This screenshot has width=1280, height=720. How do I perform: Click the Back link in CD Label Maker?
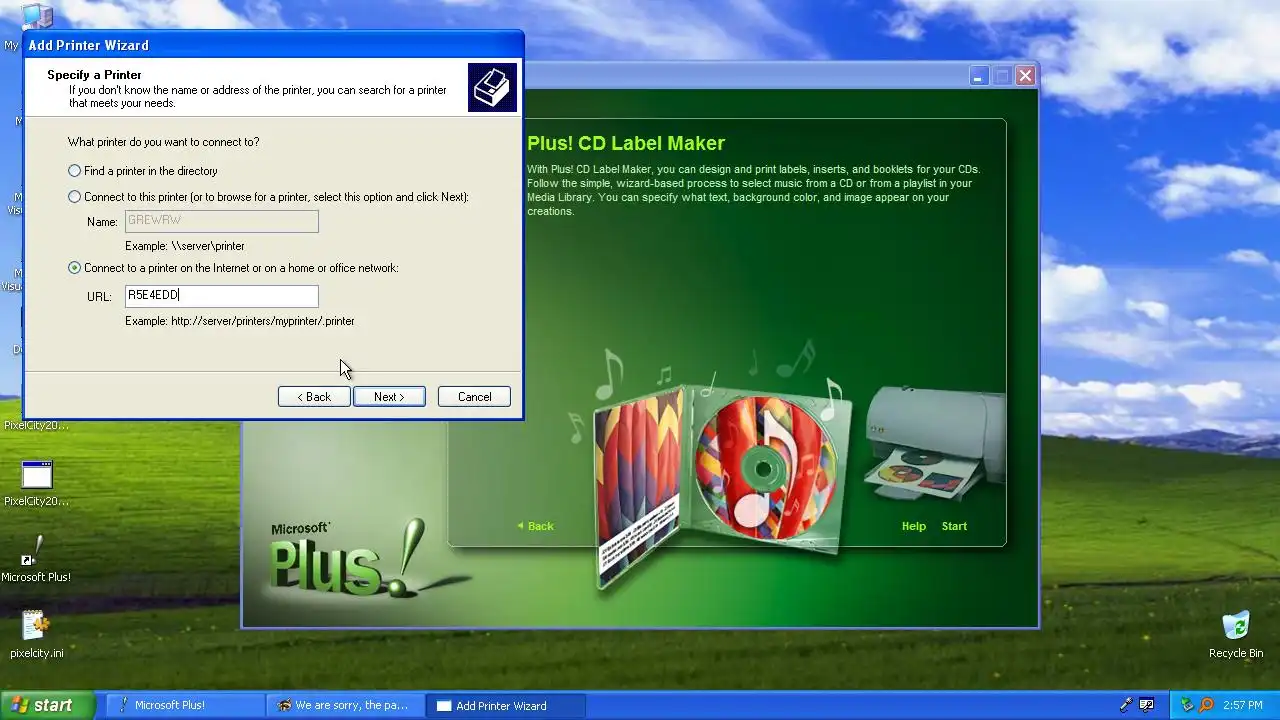535,526
